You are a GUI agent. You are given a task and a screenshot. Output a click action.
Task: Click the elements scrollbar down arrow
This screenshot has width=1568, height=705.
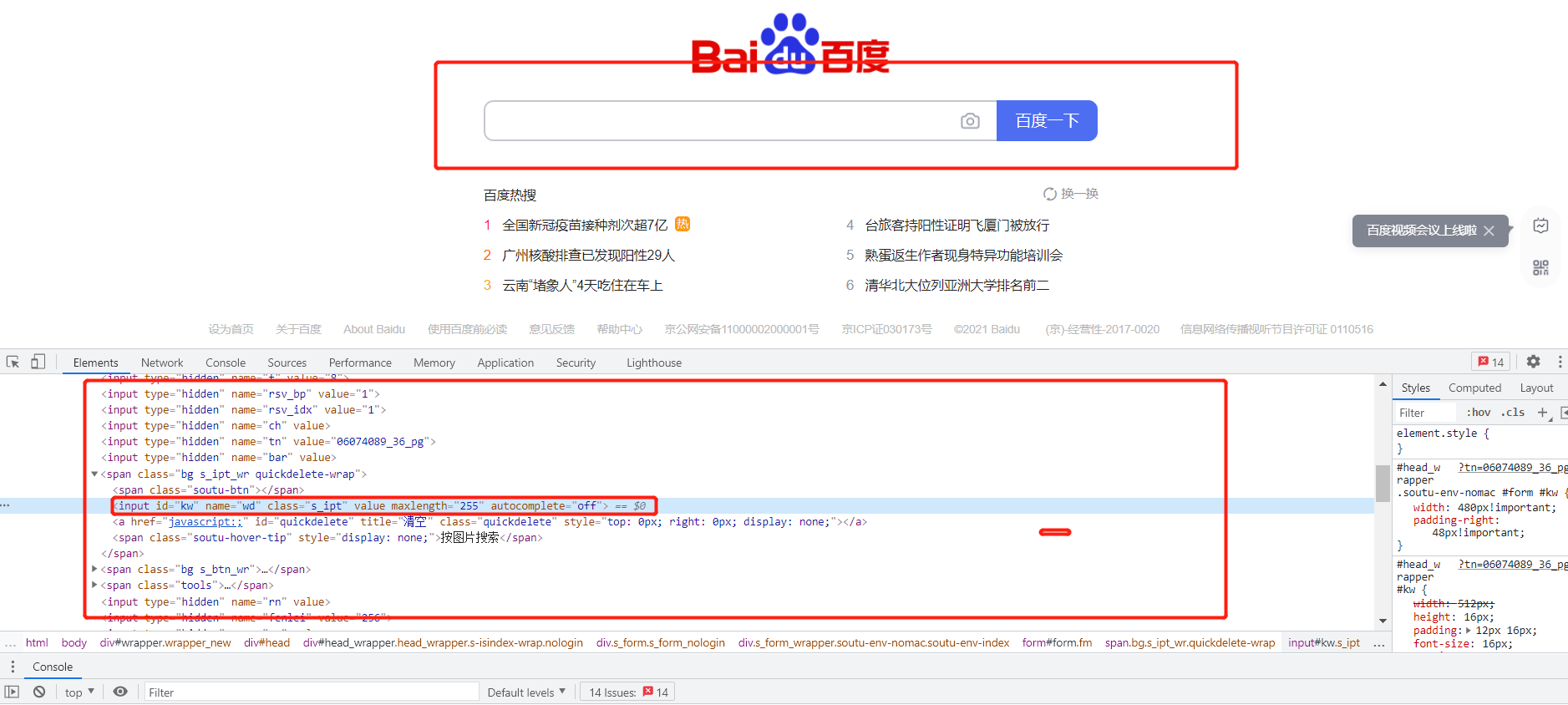click(x=1383, y=621)
